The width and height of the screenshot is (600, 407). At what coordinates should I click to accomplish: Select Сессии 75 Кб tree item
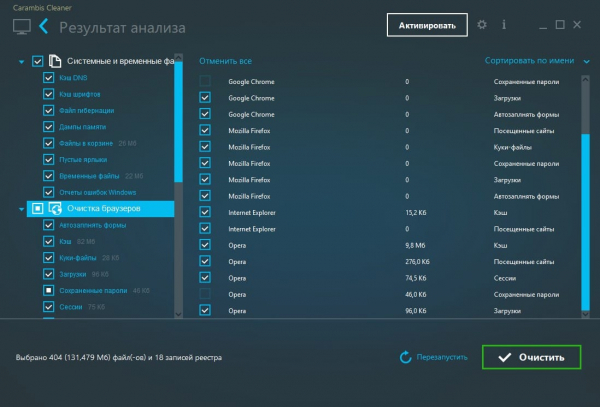82,307
